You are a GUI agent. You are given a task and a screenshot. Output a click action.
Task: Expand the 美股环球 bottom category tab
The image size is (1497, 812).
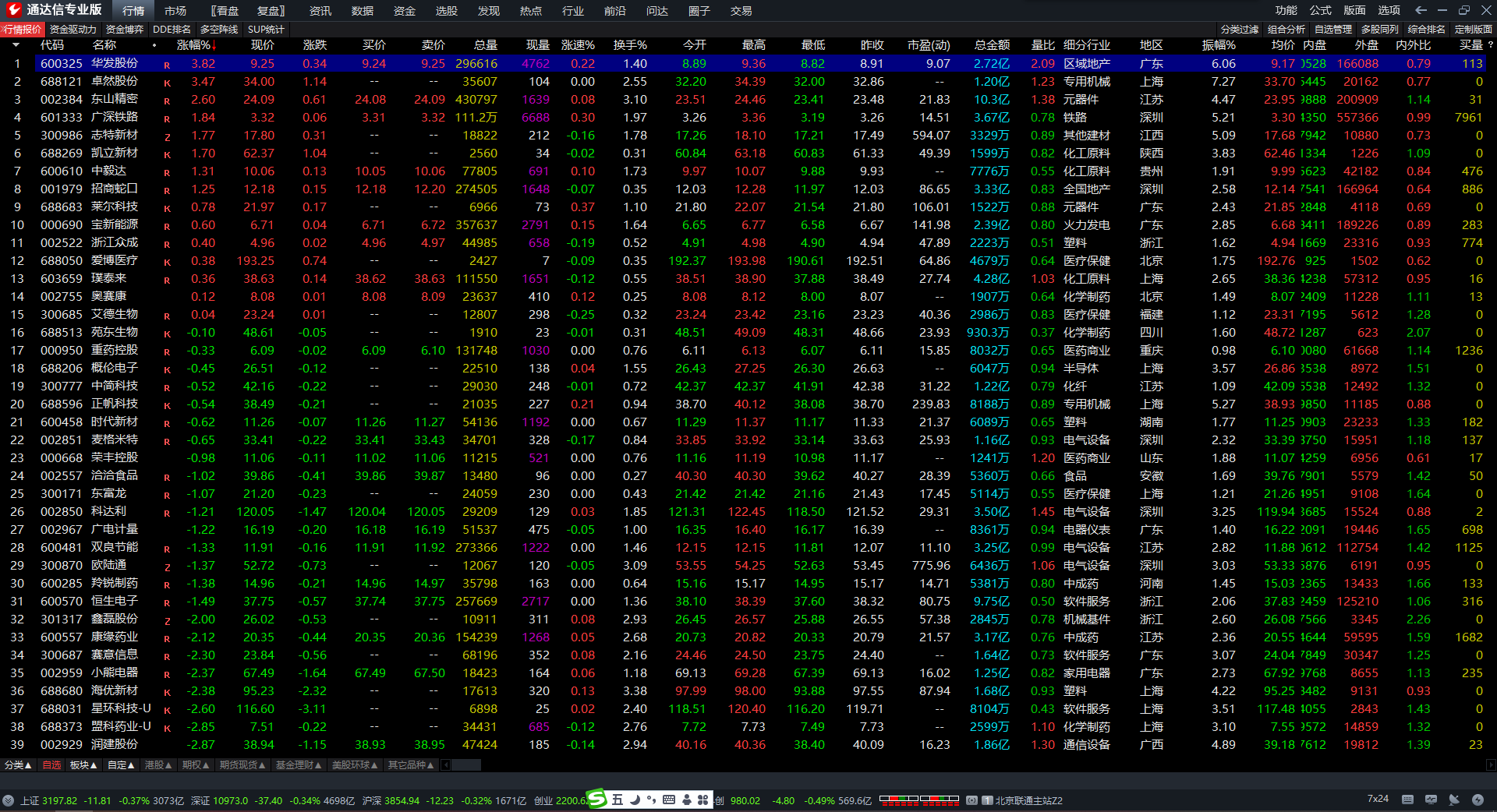355,764
